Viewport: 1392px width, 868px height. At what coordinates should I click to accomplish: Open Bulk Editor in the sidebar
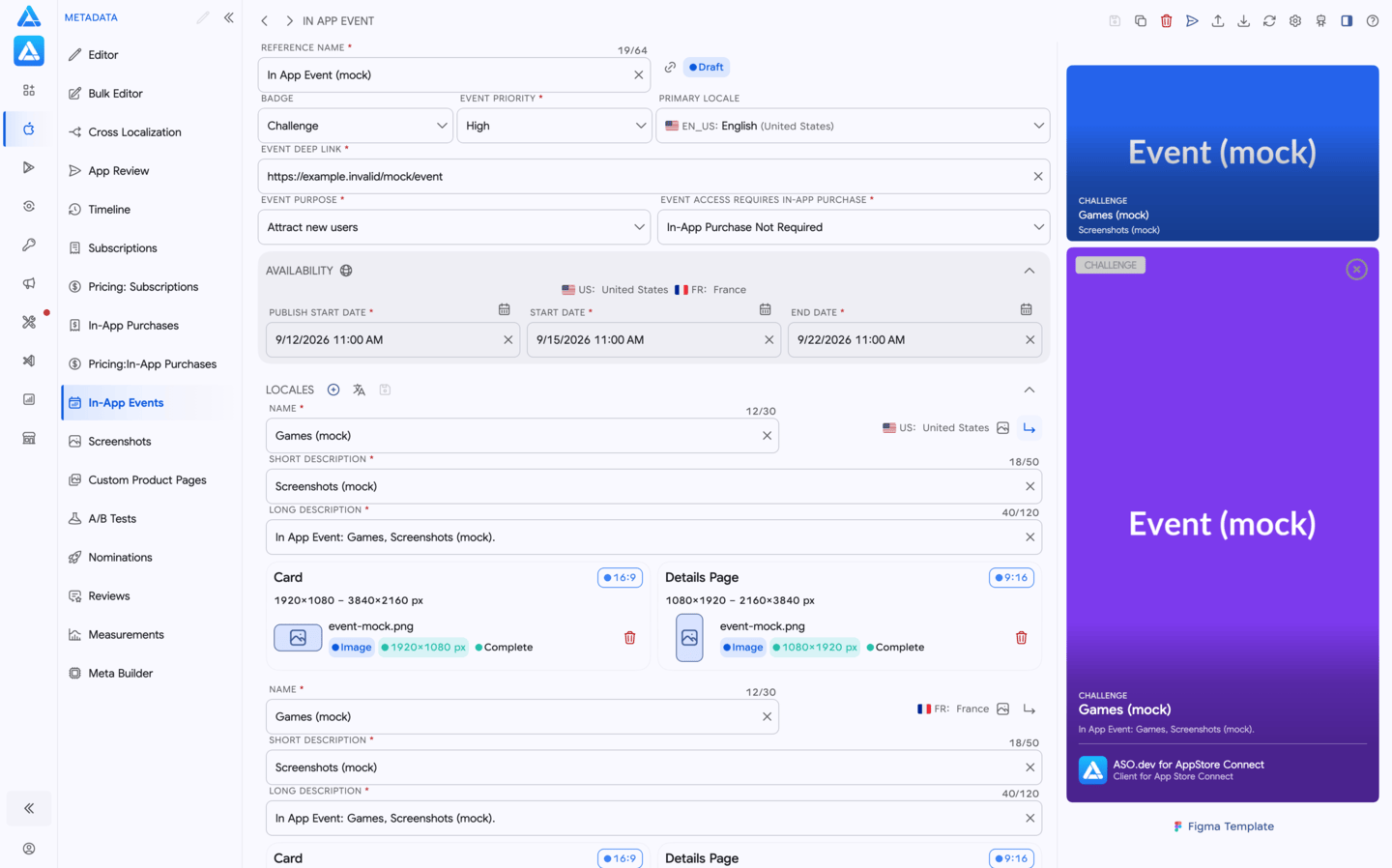coord(148,94)
